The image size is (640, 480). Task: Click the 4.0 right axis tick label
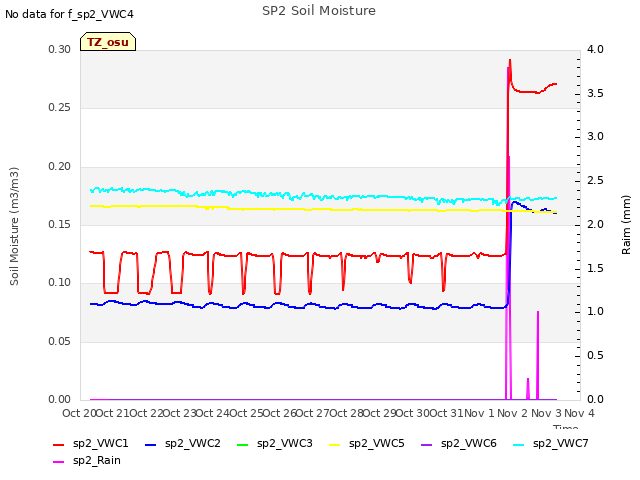[595, 49]
